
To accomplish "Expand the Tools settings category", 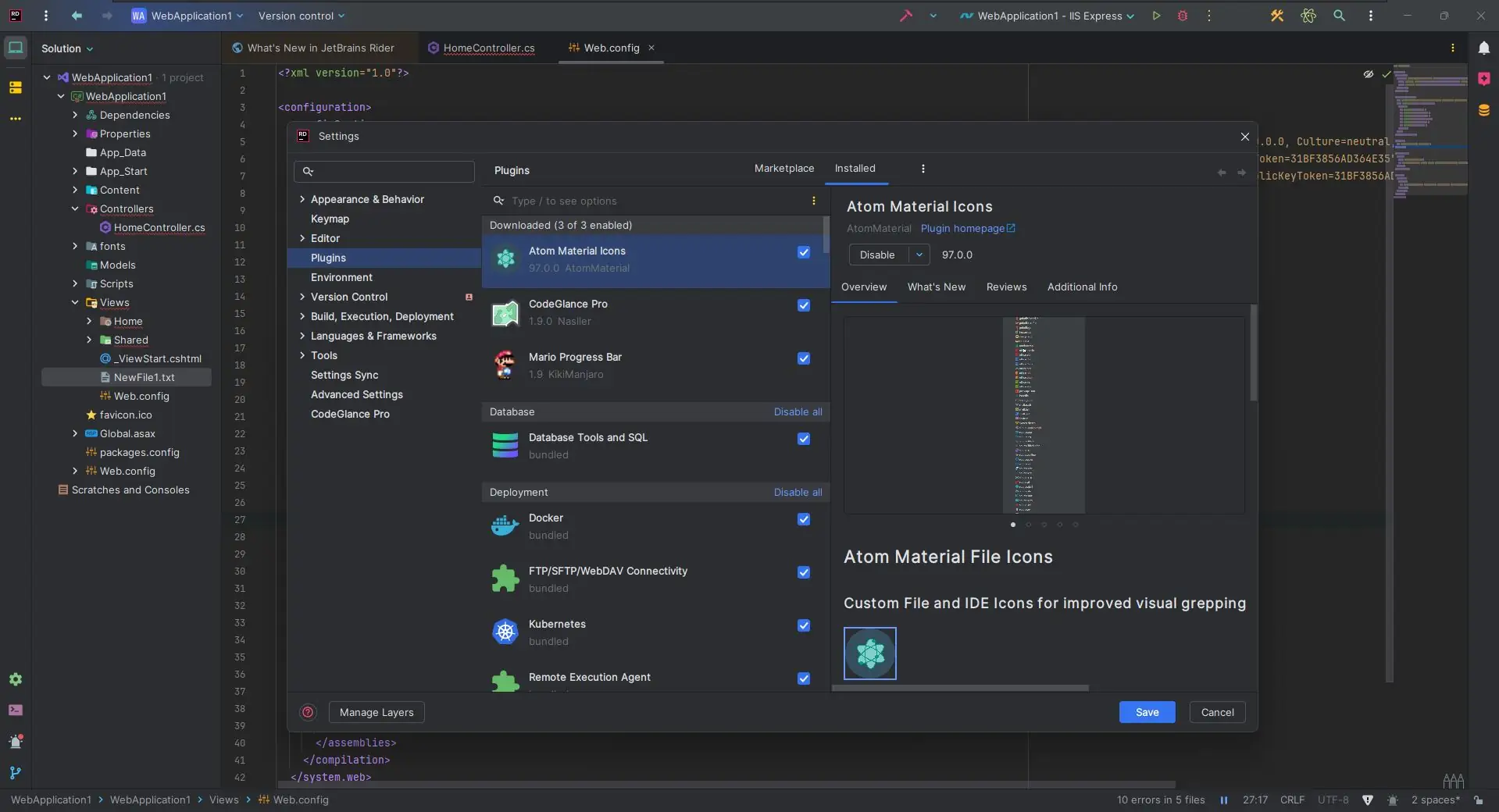I will click(x=302, y=356).
